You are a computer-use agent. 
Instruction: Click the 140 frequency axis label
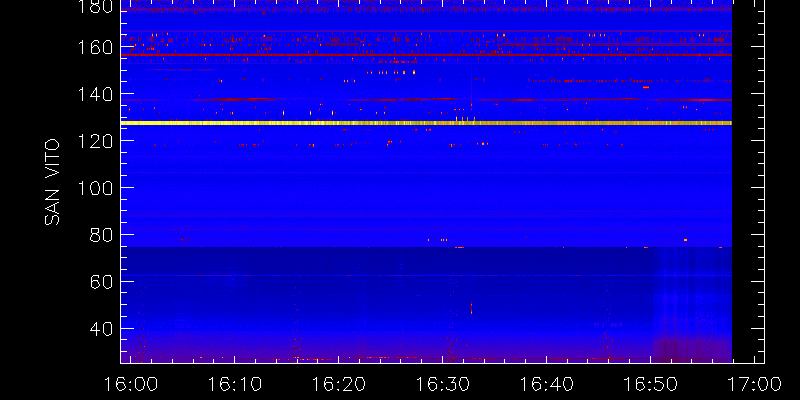(x=95, y=94)
